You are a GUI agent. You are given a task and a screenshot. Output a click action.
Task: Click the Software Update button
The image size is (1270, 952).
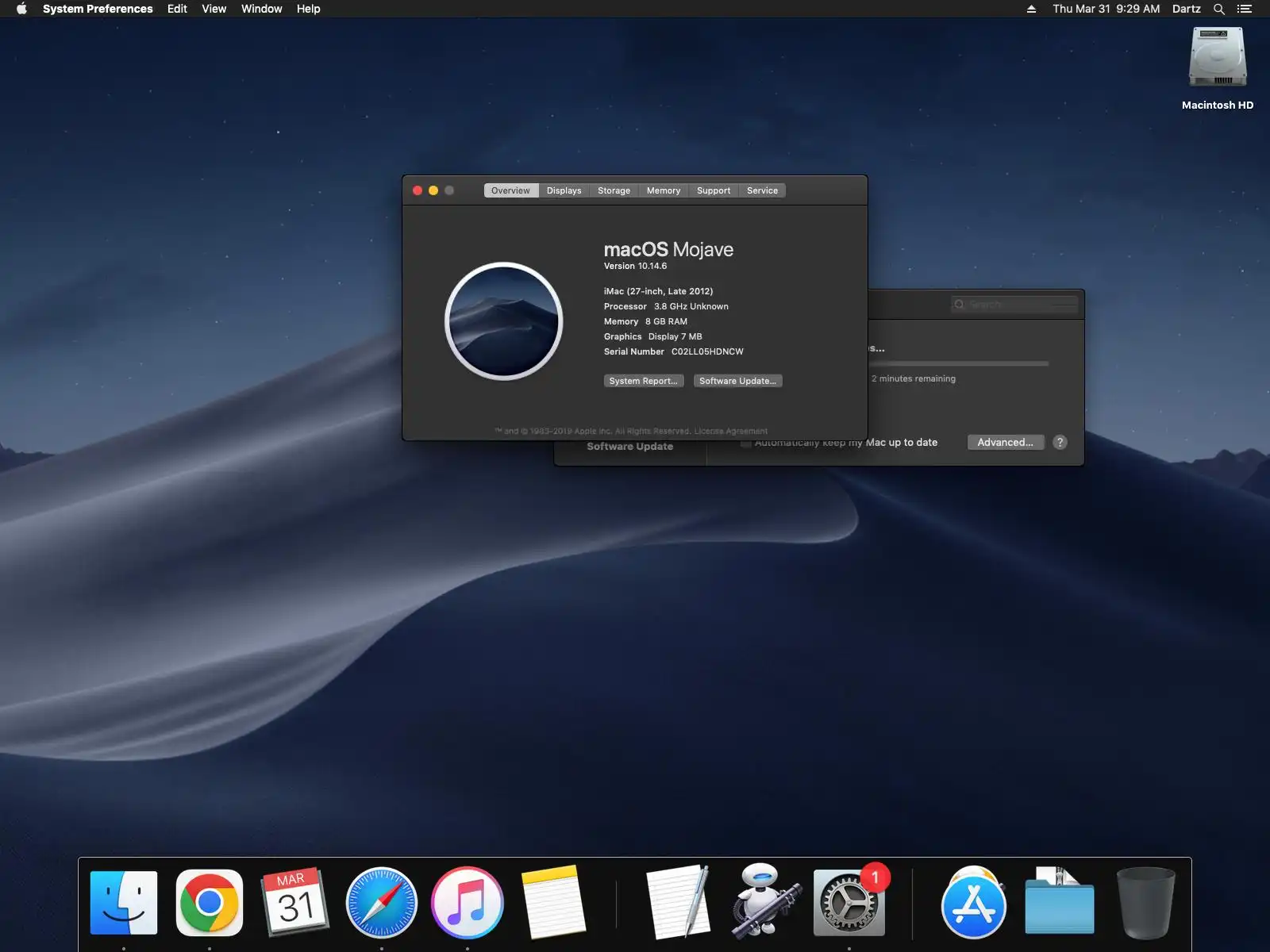tap(738, 381)
